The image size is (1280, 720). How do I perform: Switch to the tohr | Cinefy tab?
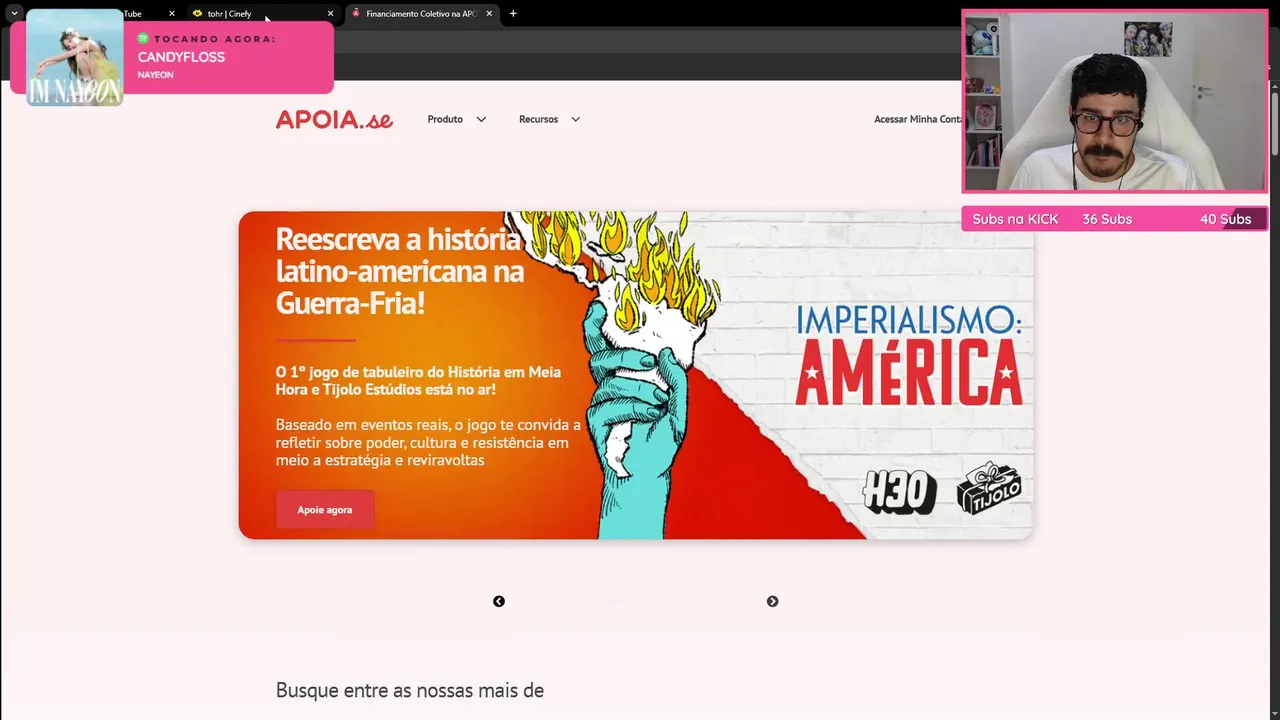[x=262, y=14]
